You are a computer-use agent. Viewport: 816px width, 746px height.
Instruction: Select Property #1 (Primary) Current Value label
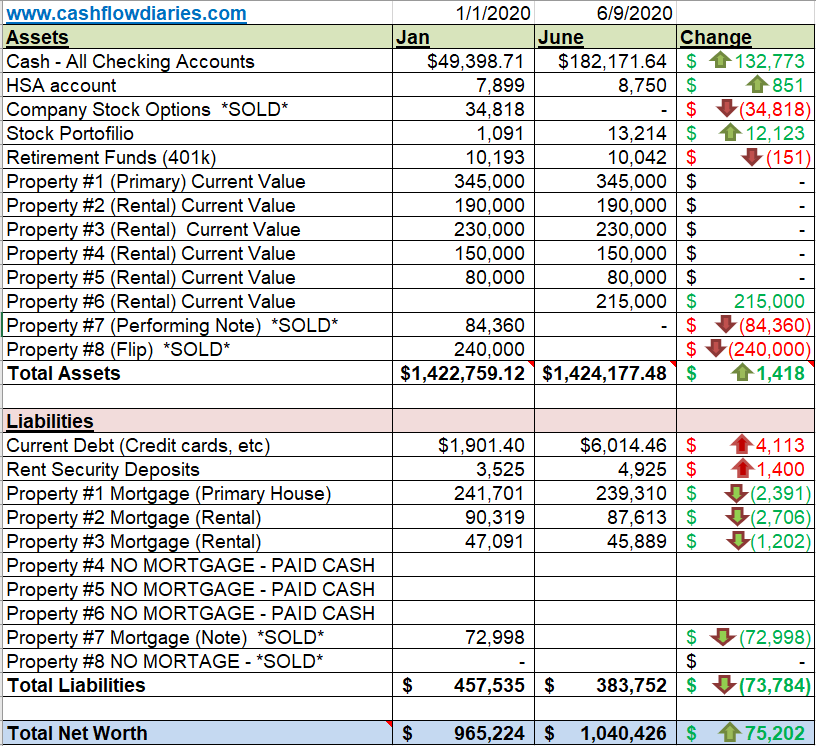click(x=156, y=182)
